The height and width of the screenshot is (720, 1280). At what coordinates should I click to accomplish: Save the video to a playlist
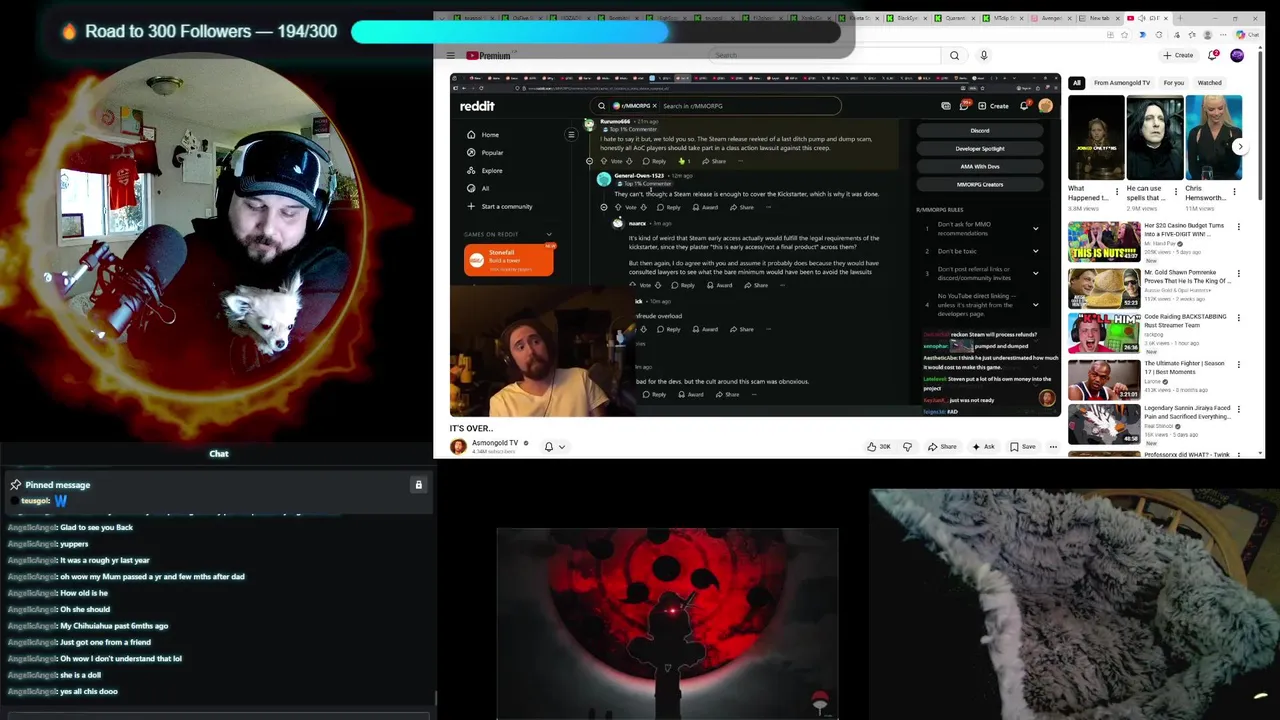pyautogui.click(x=1023, y=447)
